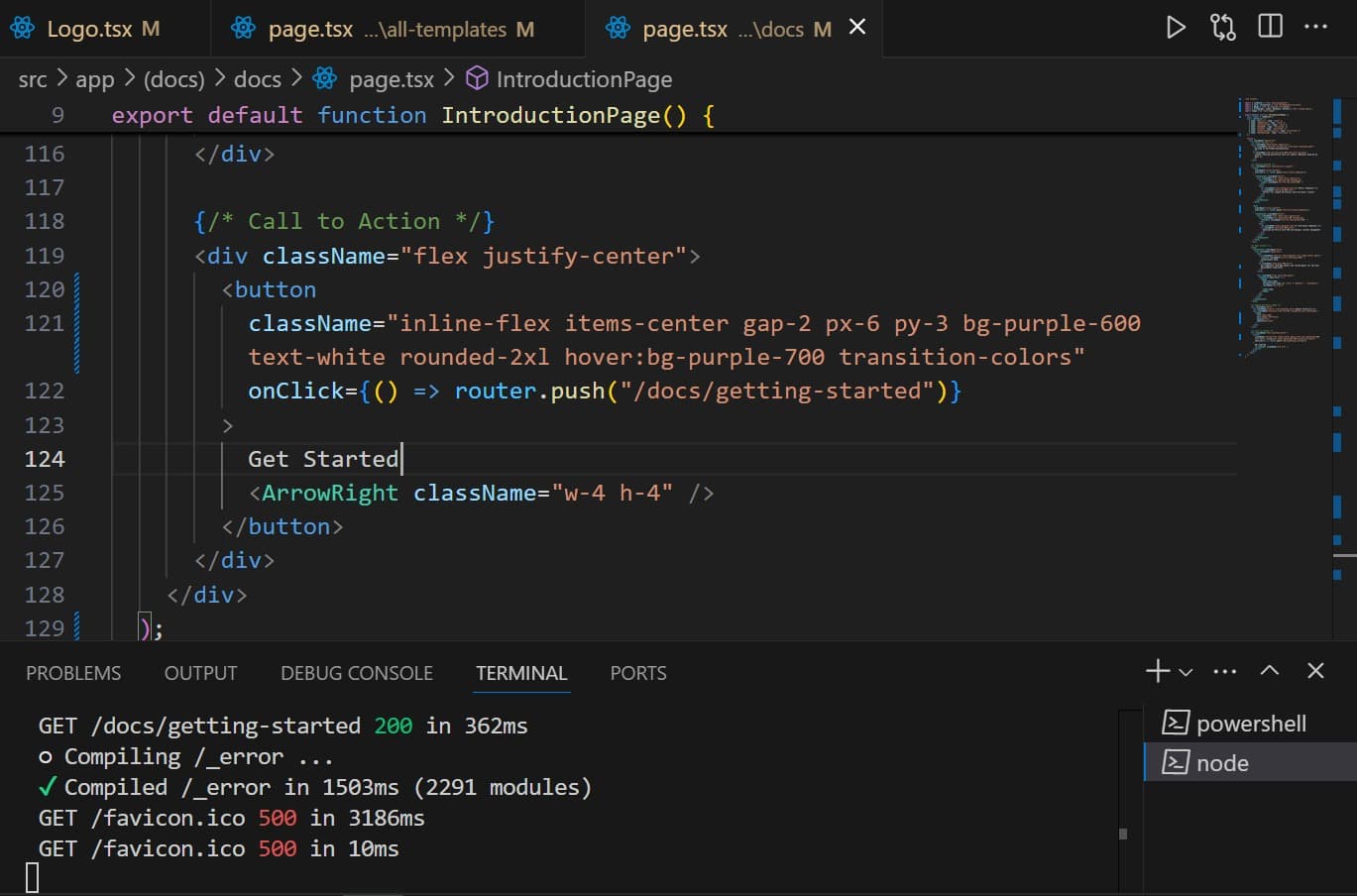
Task: Click the 'Compiling /_error' terminal line
Action: pos(185,757)
